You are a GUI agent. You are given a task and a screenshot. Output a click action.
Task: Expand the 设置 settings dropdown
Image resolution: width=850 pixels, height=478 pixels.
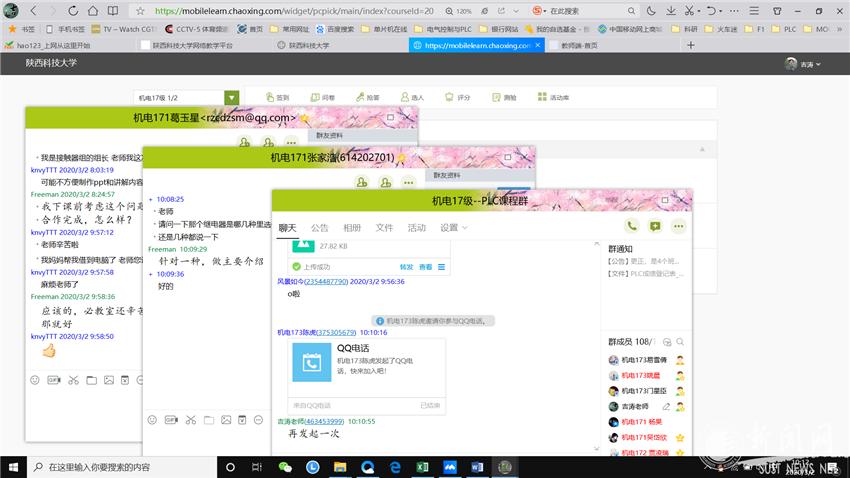point(454,228)
